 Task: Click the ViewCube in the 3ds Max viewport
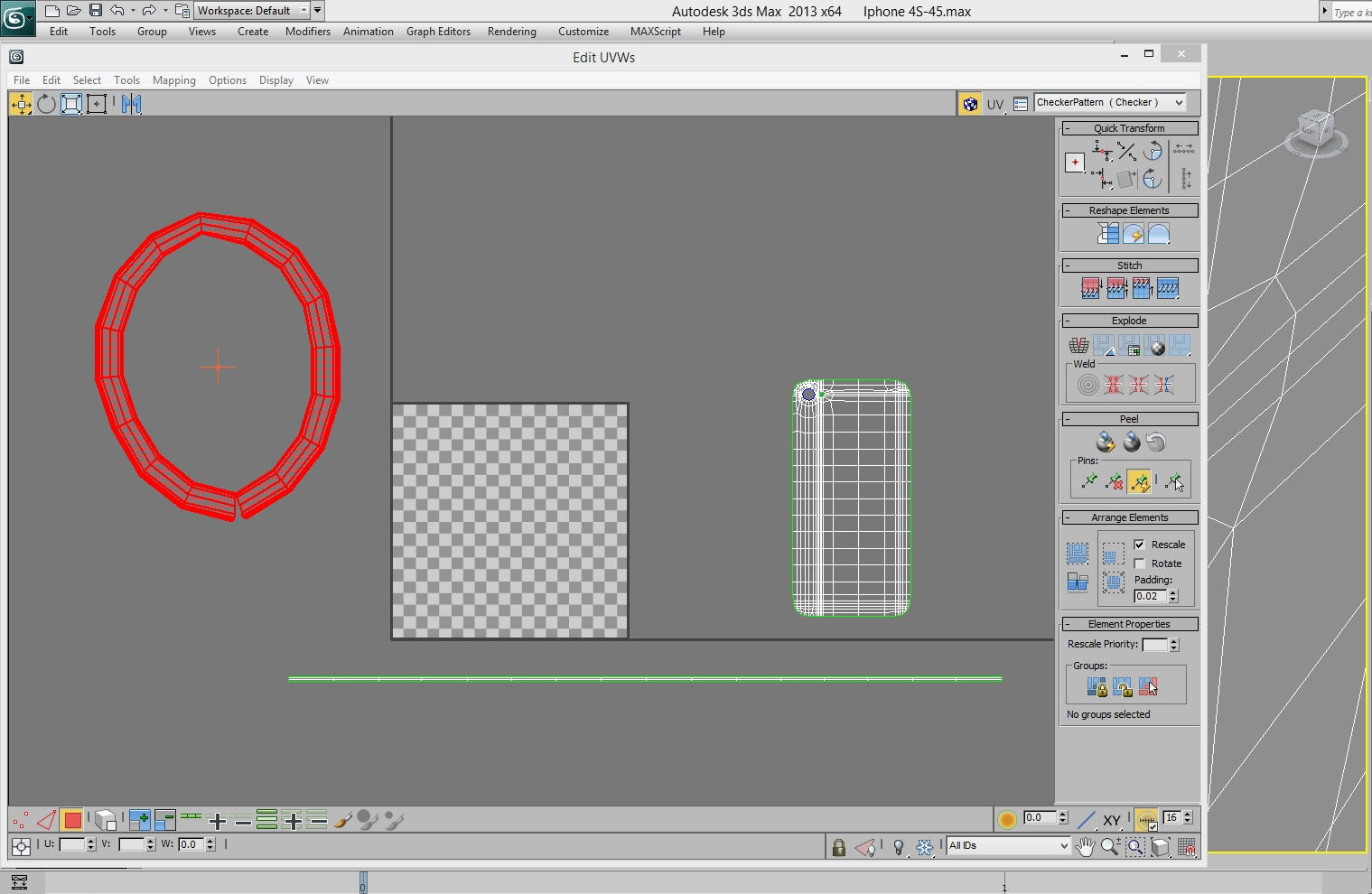tap(1315, 132)
